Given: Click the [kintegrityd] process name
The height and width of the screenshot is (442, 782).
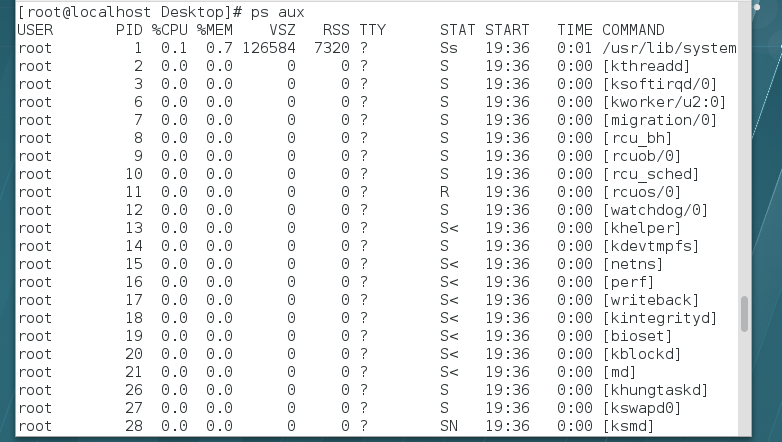Looking at the screenshot, I should pyautogui.click(x=660, y=318).
